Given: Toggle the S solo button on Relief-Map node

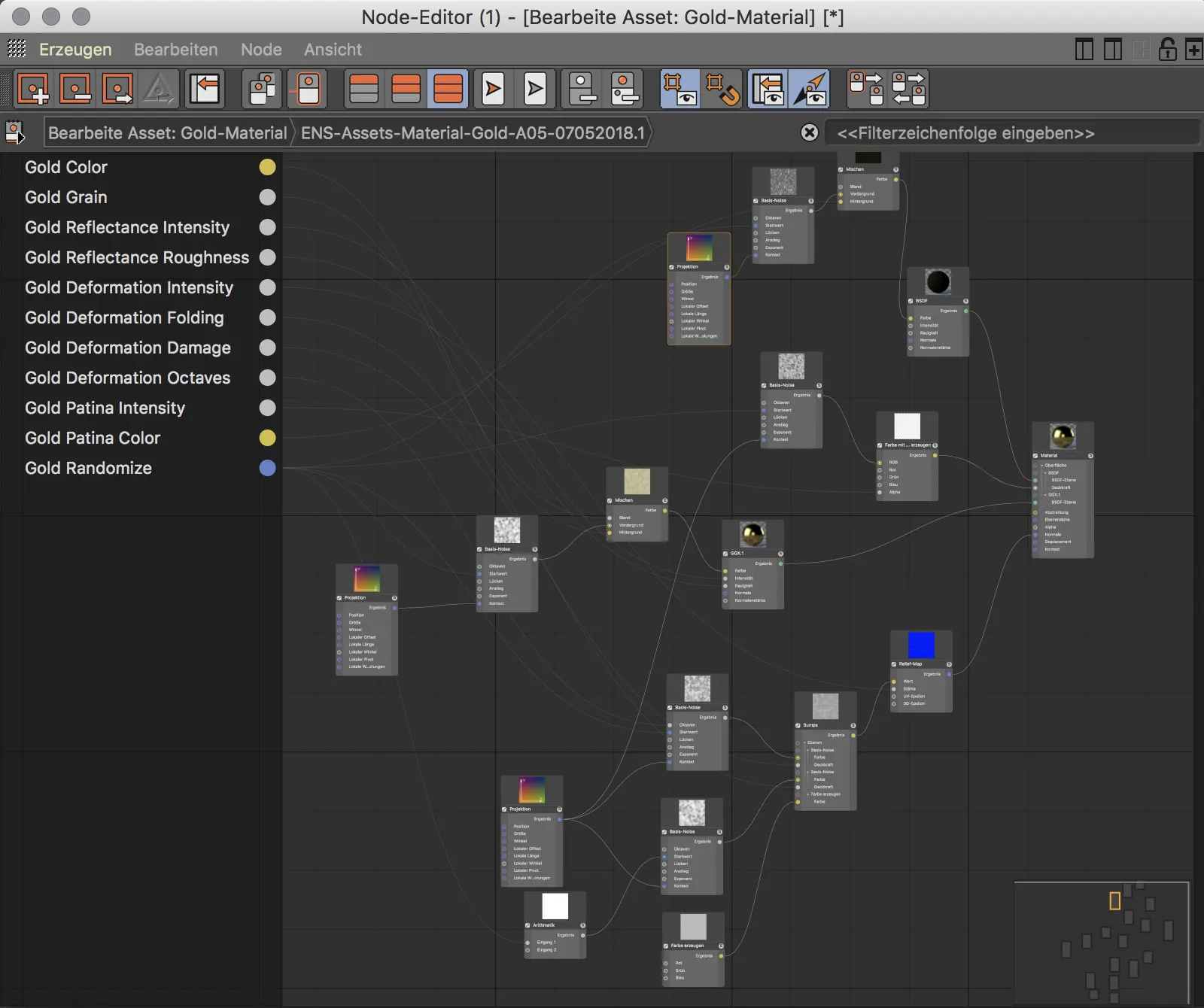Looking at the screenshot, I should [949, 664].
